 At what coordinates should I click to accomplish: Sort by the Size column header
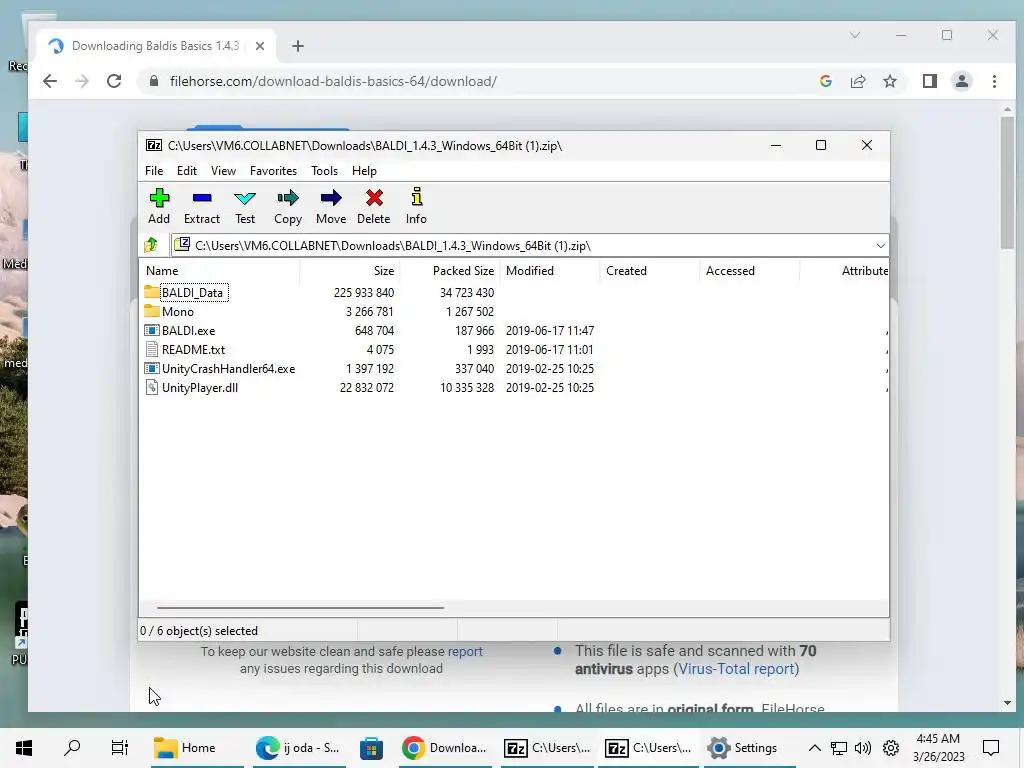pos(350,270)
